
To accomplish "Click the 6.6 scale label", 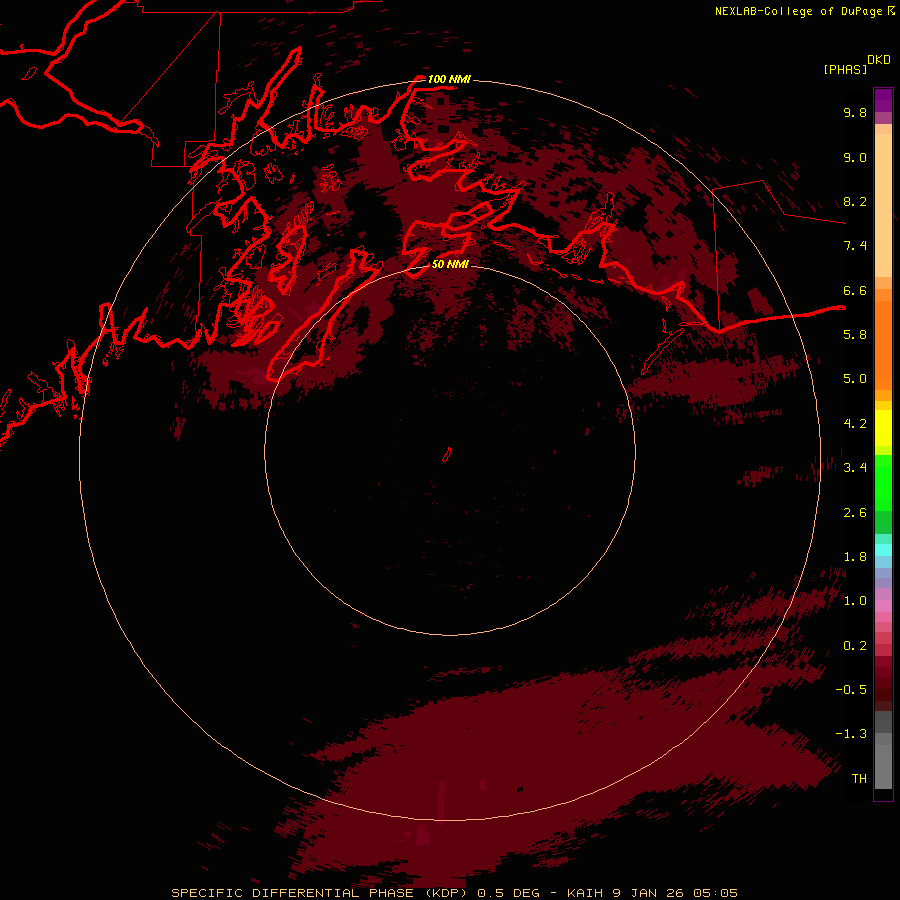I will pos(855,290).
